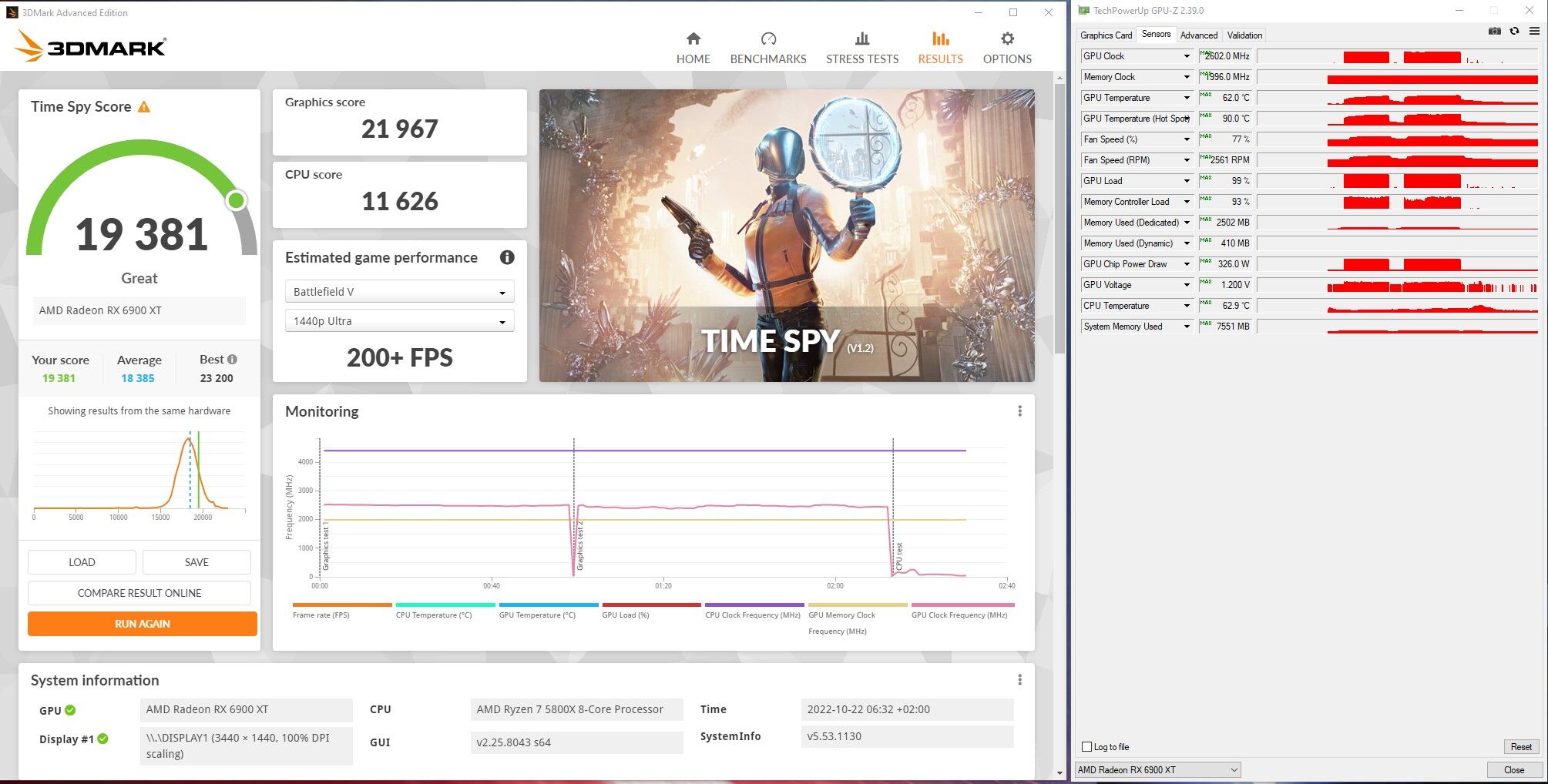This screenshot has width=1548, height=784.
Task: Toggle the CPU Temperature legend in Monitoring
Action: click(x=445, y=611)
